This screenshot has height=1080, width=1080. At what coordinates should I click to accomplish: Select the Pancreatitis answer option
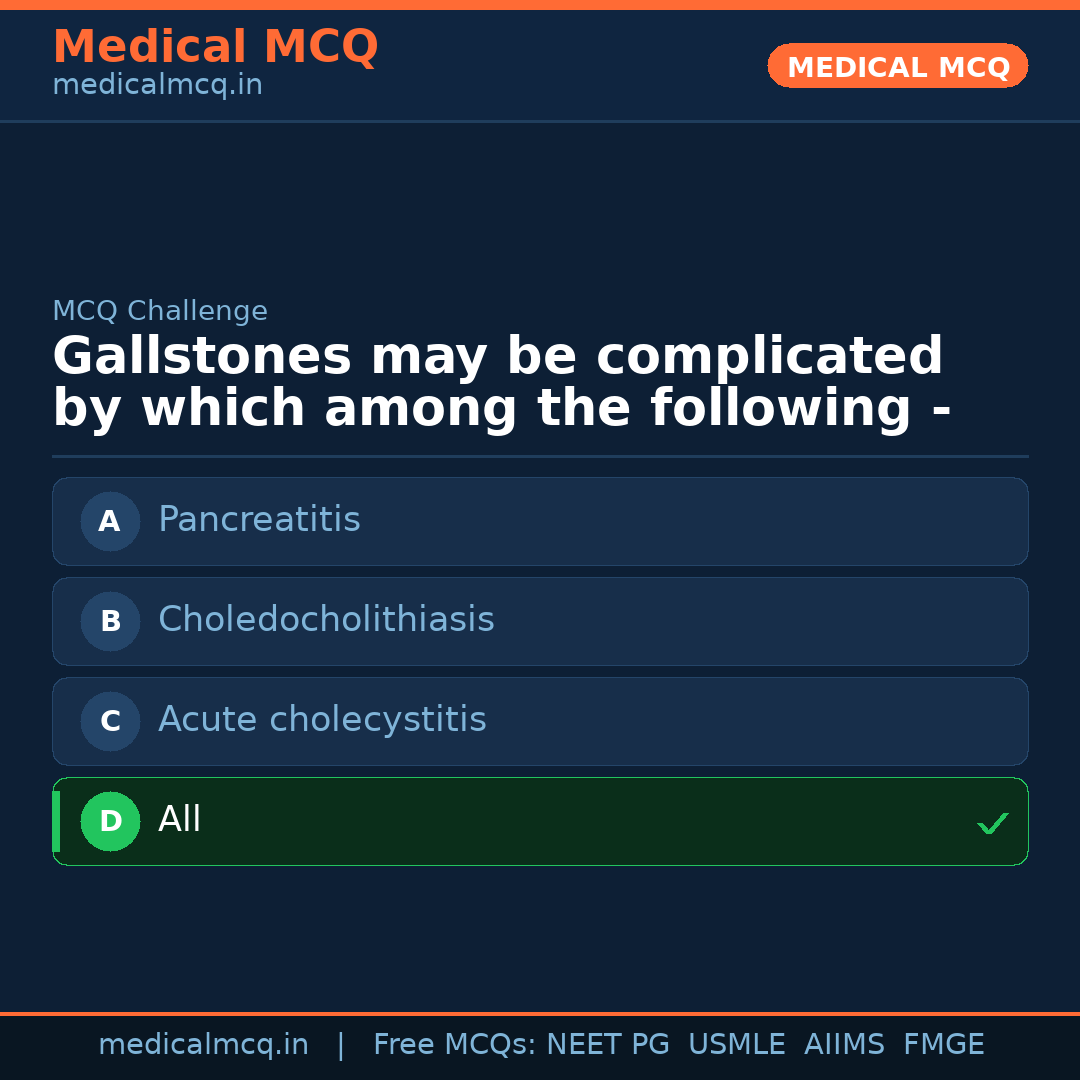(x=540, y=521)
